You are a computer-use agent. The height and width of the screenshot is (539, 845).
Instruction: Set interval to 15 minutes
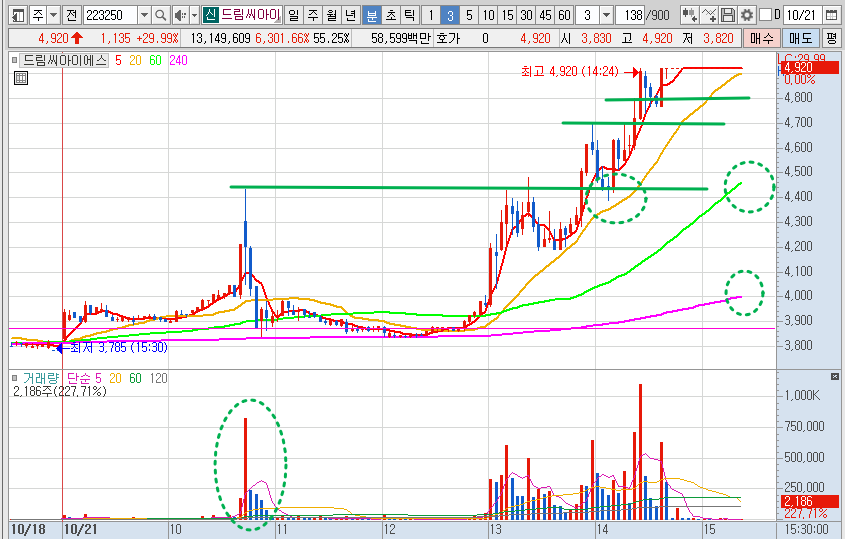point(507,15)
